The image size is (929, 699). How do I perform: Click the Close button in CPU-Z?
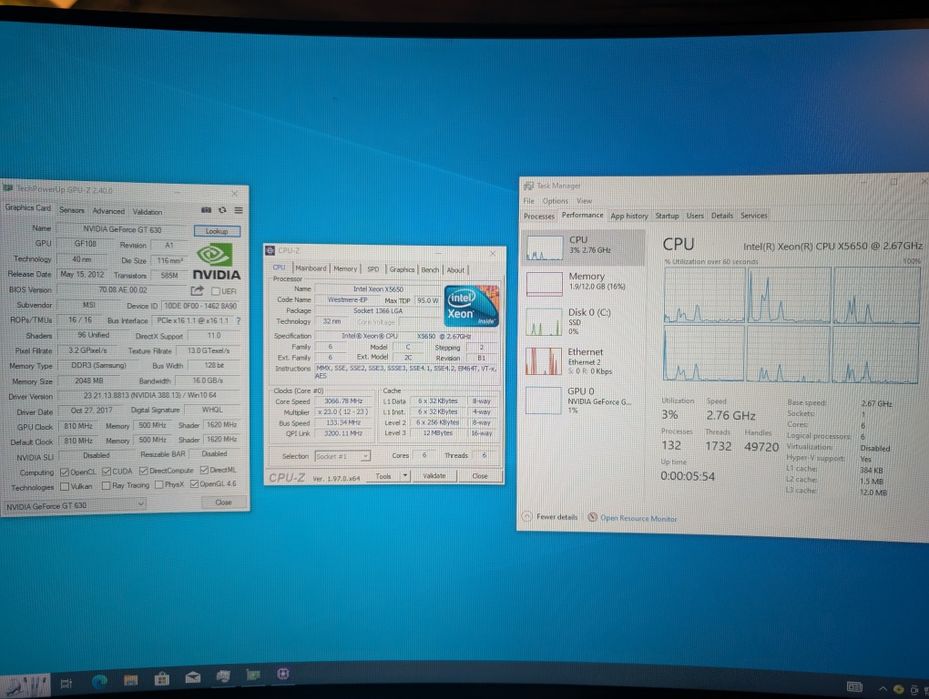point(480,476)
